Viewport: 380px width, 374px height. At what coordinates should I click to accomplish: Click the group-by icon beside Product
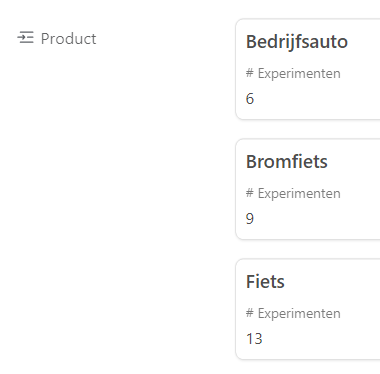[x=26, y=37]
